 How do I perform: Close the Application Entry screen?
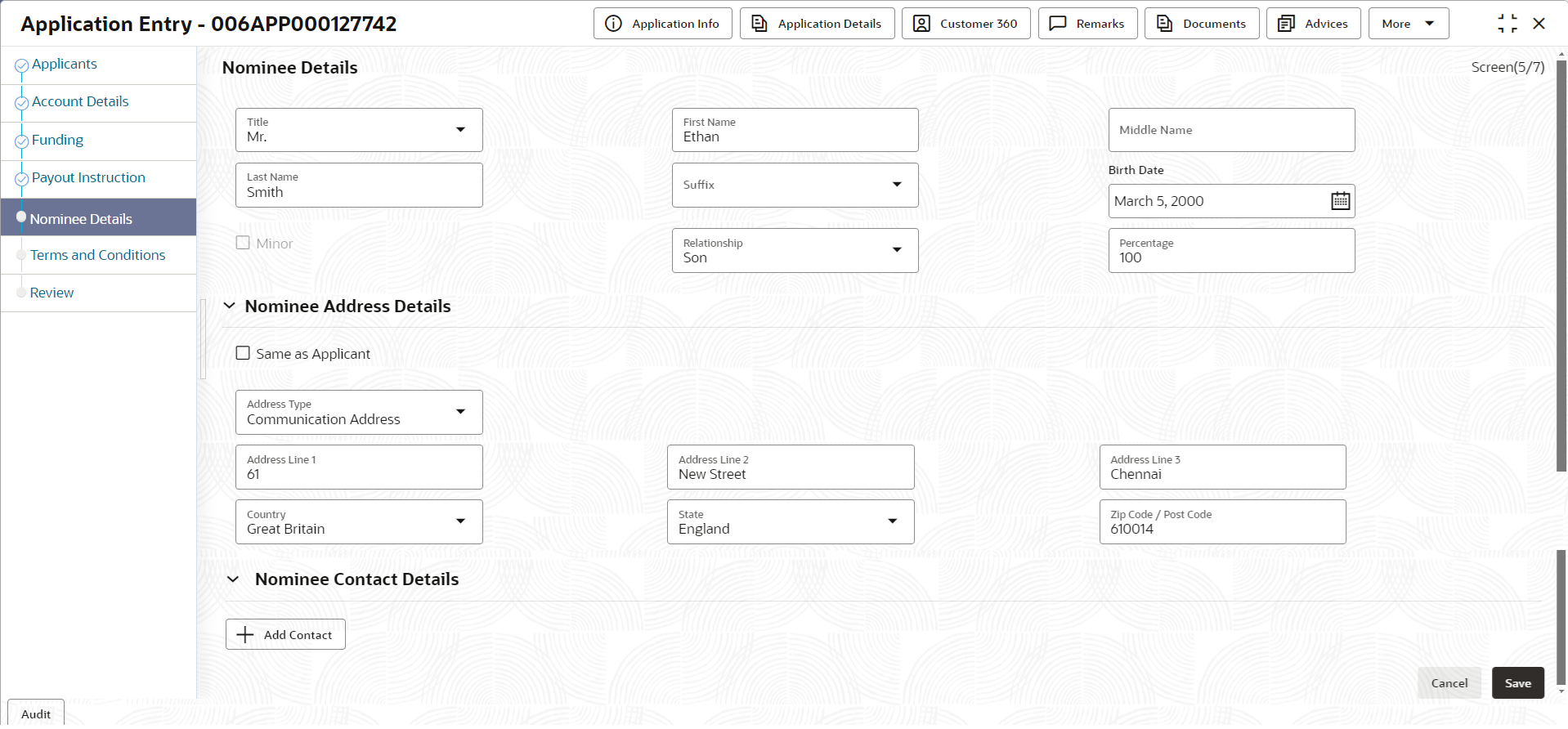[x=1539, y=24]
